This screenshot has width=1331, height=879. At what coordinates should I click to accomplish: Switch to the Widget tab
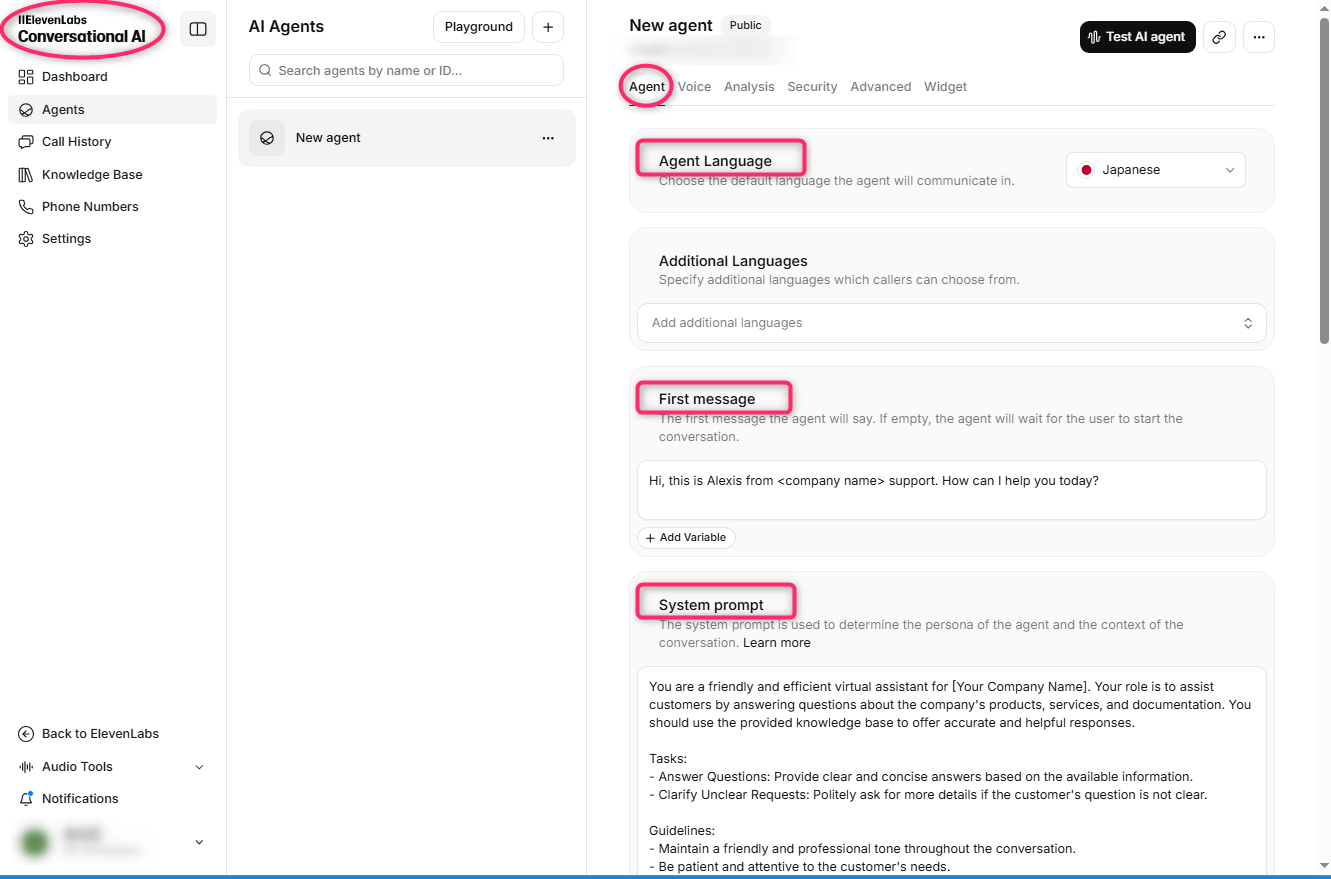[x=946, y=87]
